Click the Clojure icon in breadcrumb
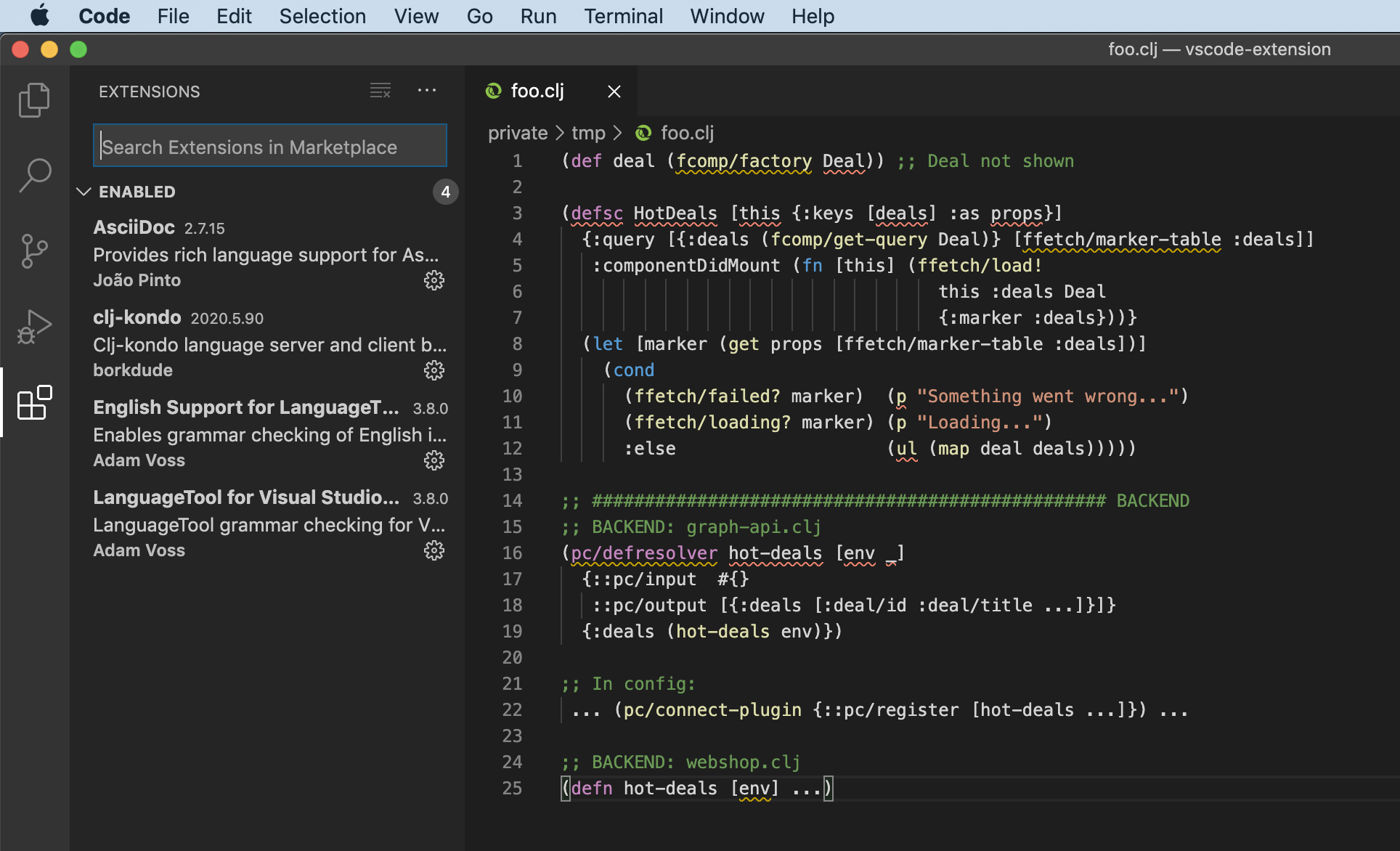Viewport: 1400px width, 851px height. [x=643, y=133]
